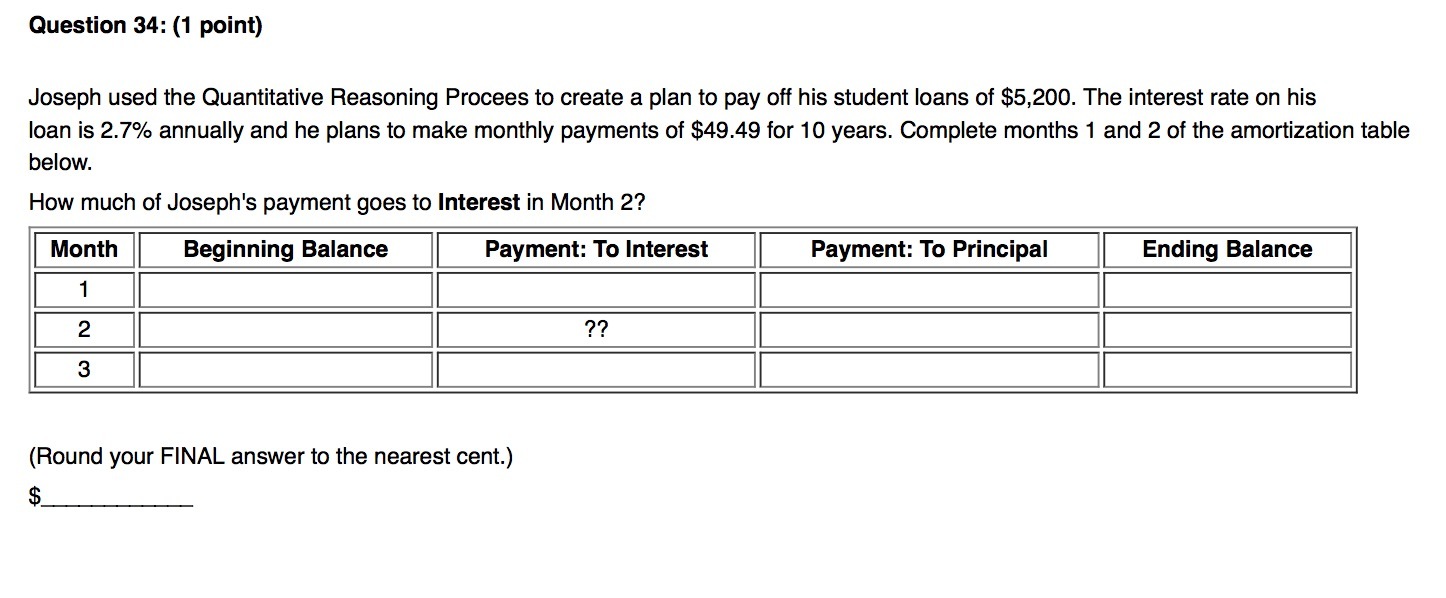Select the Month 1 Beginning Balance cell
Screen dimensions: 1446x598
click(x=285, y=290)
